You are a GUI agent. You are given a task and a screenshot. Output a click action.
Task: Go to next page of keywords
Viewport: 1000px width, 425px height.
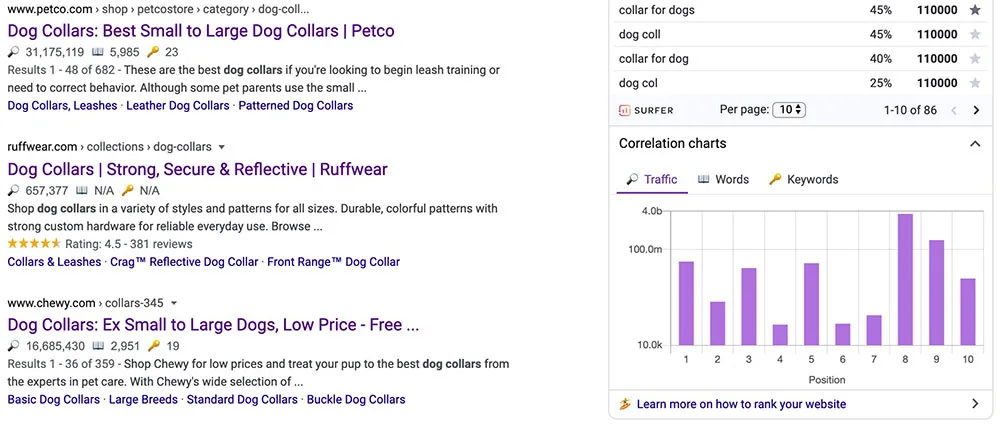(x=976, y=110)
